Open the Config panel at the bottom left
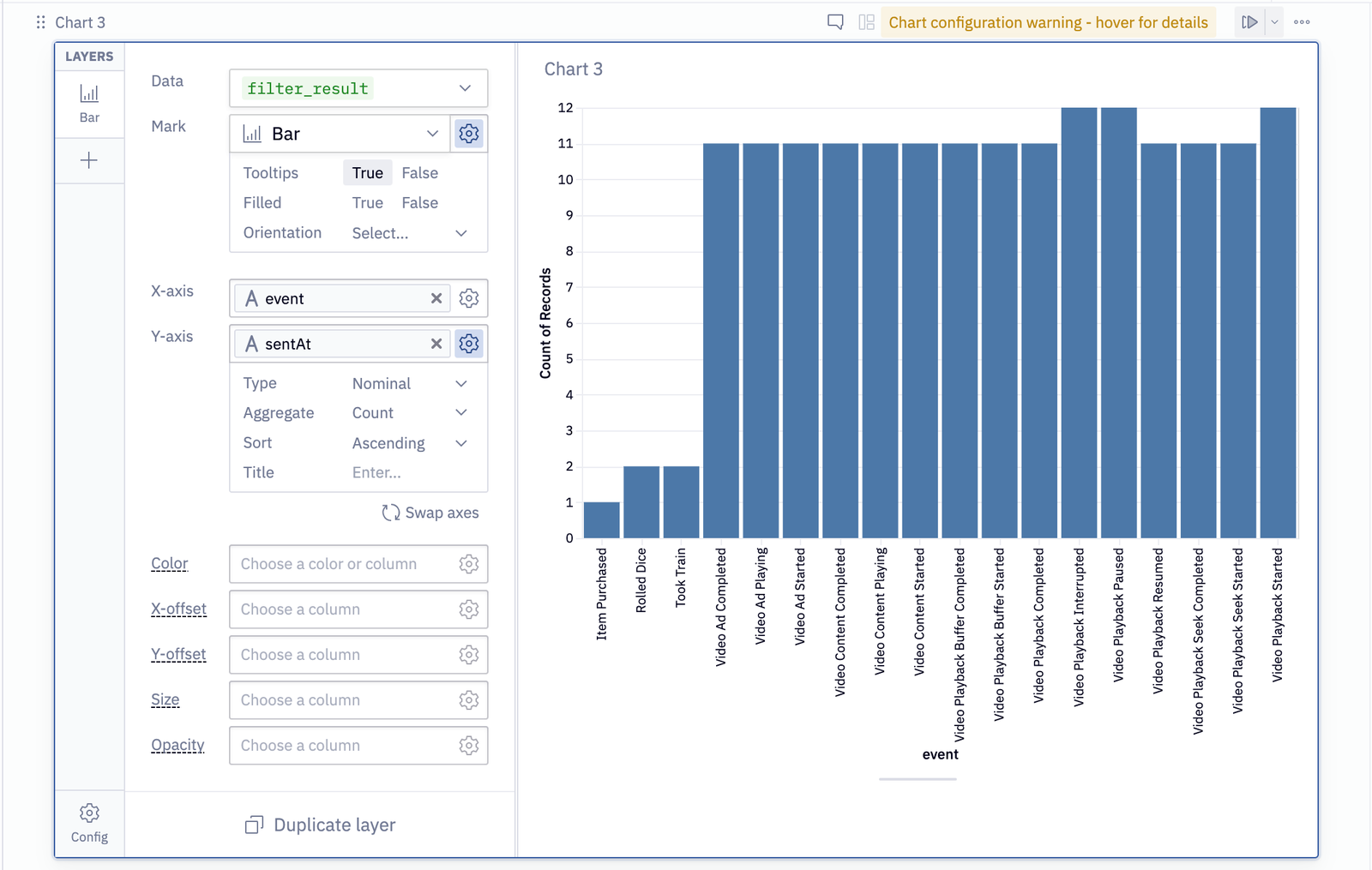 [x=88, y=821]
